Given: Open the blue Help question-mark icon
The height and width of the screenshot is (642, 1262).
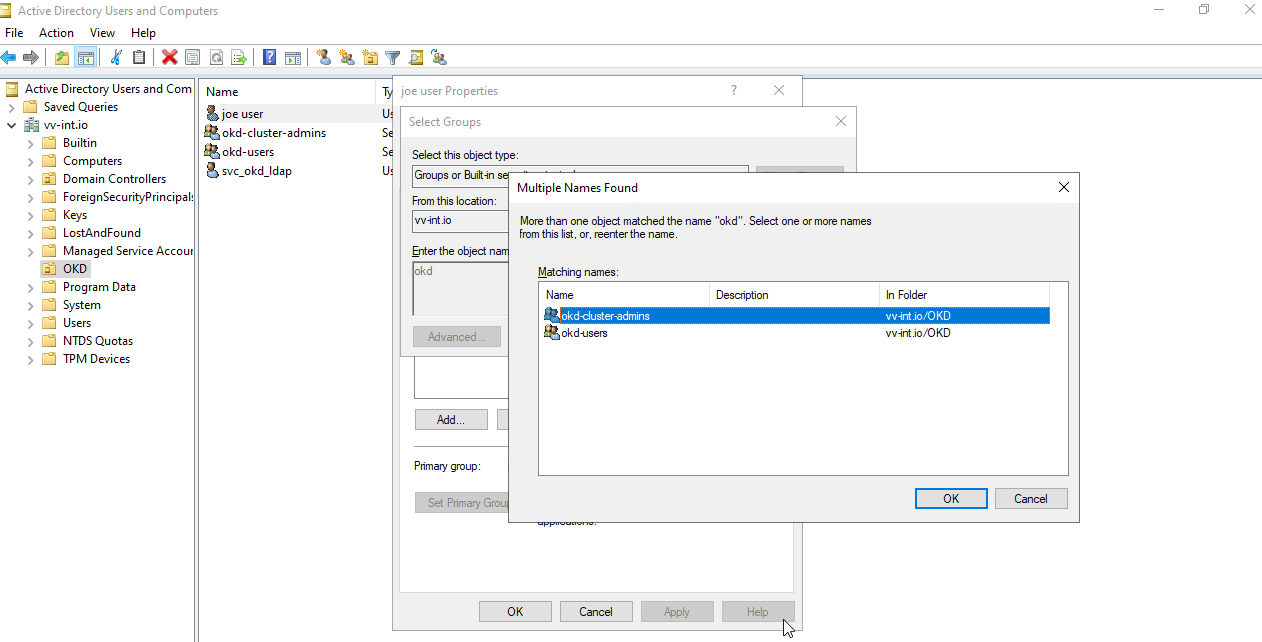Looking at the screenshot, I should (x=269, y=57).
